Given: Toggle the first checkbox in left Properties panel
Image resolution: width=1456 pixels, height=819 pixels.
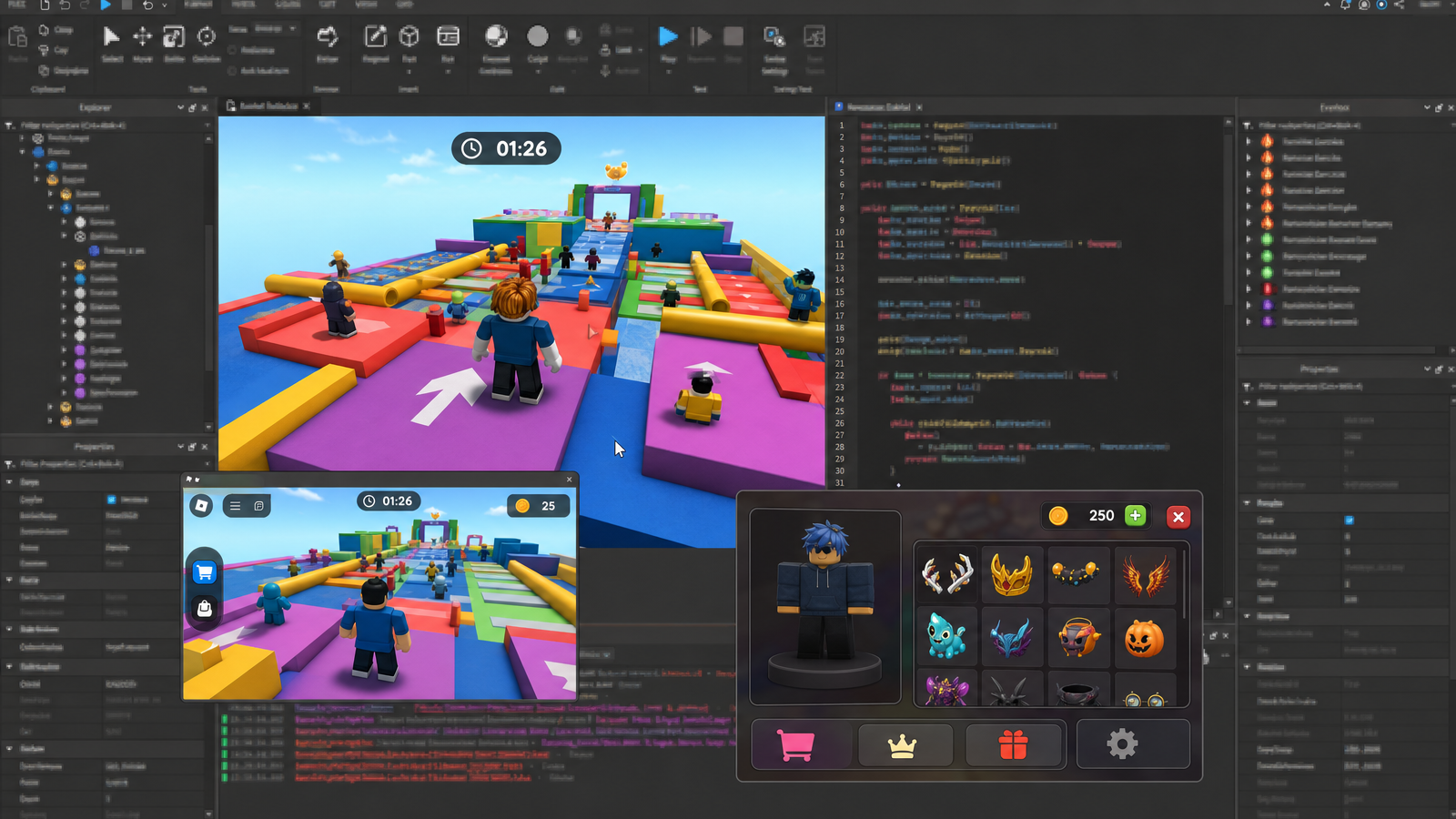Looking at the screenshot, I should [112, 500].
